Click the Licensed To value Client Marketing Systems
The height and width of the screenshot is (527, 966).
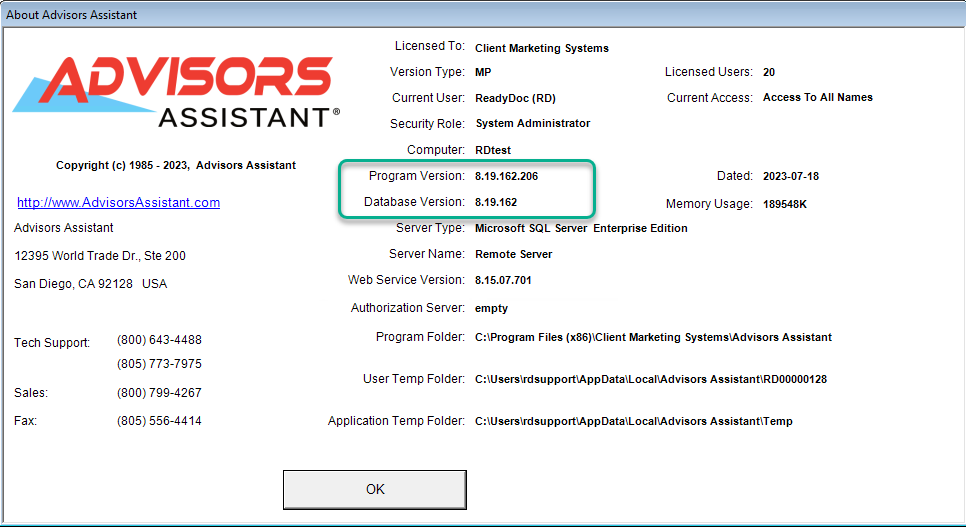click(x=542, y=48)
